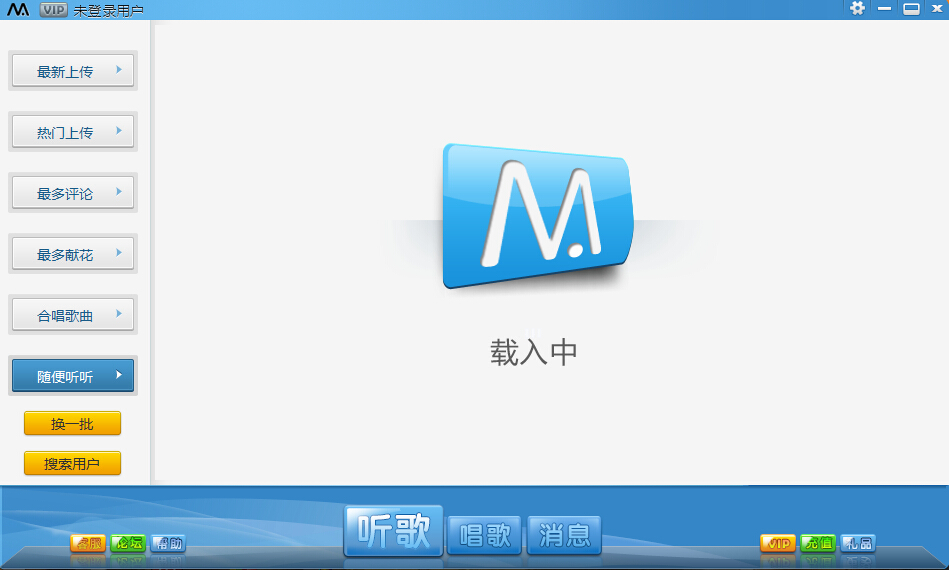Screen dimensions: 949x570
Task: Expand the 热门上传 category arrow
Action: pyautogui.click(x=119, y=131)
